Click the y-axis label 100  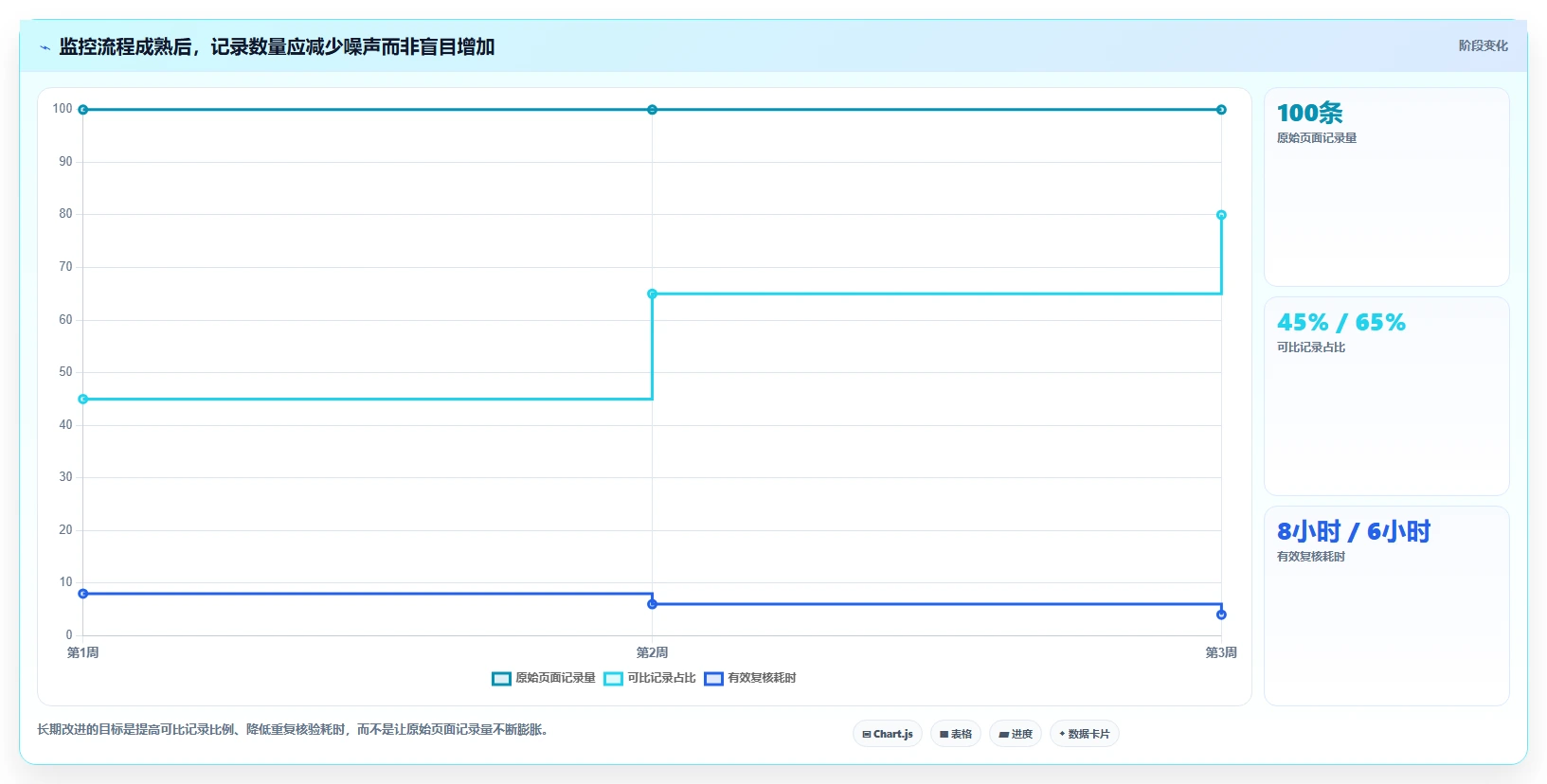pyautogui.click(x=63, y=109)
